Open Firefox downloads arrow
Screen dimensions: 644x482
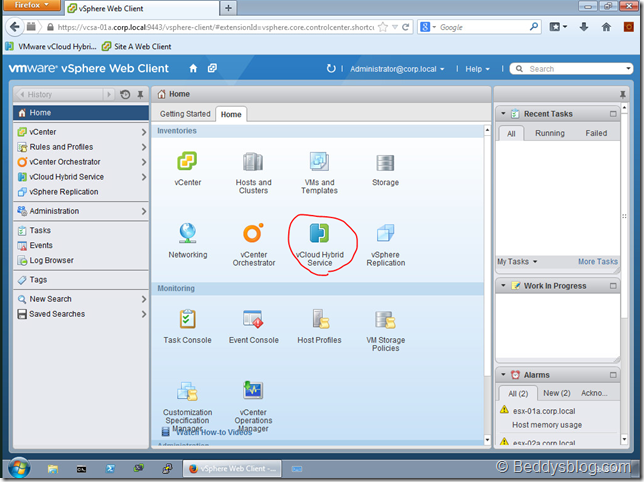click(584, 27)
